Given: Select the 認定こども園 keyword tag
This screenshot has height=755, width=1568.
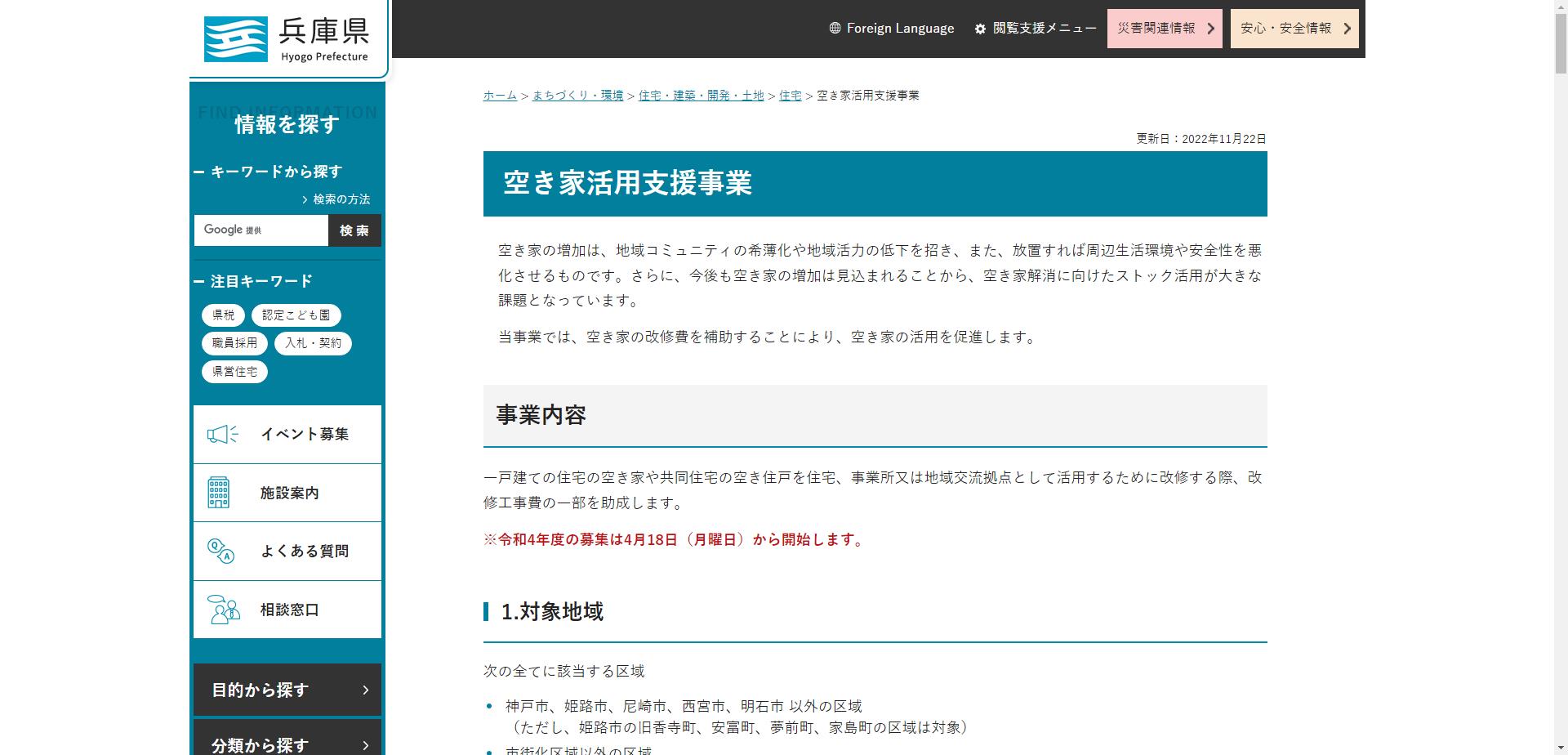Looking at the screenshot, I should (x=296, y=315).
